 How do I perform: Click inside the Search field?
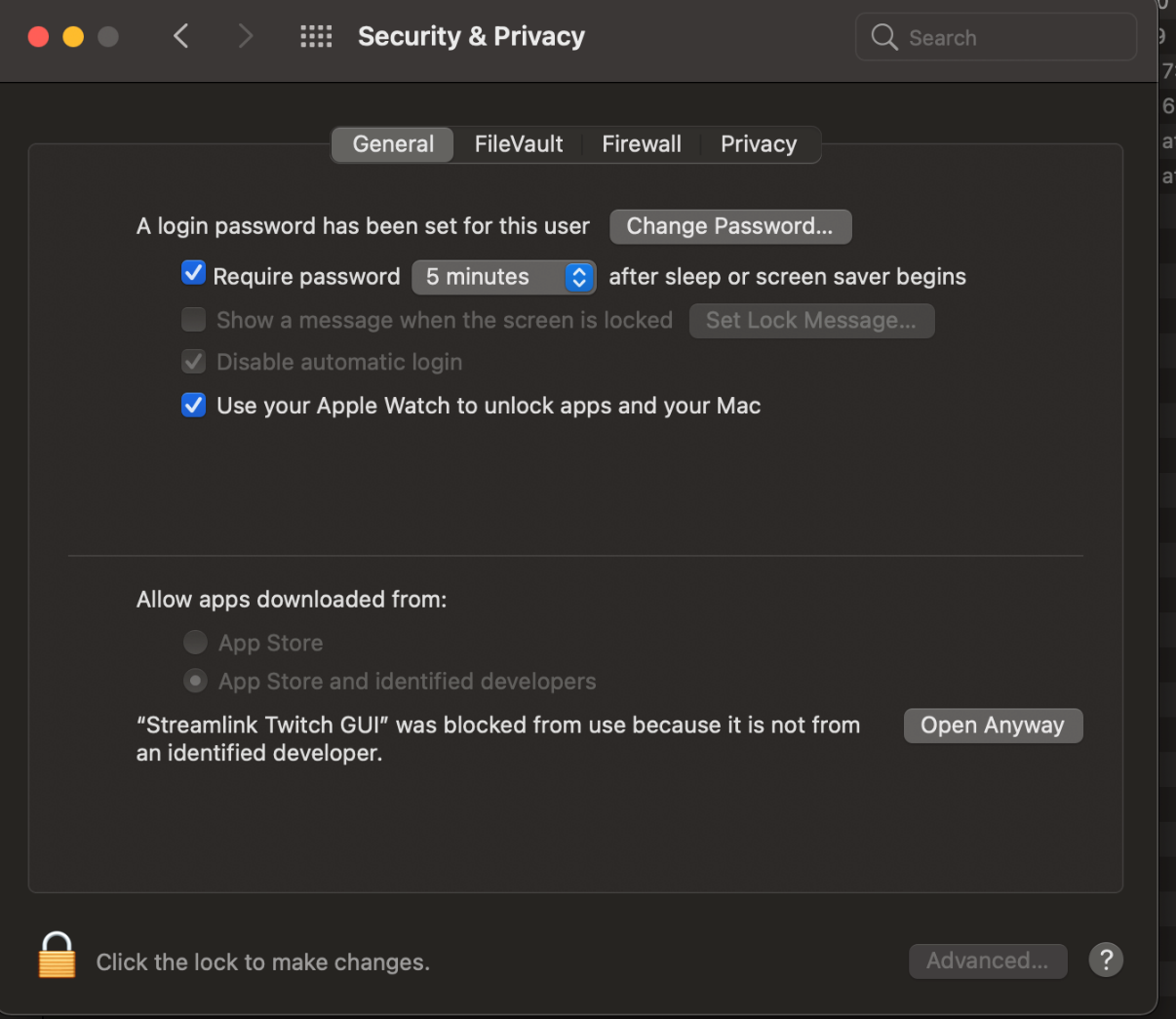(x=975, y=37)
